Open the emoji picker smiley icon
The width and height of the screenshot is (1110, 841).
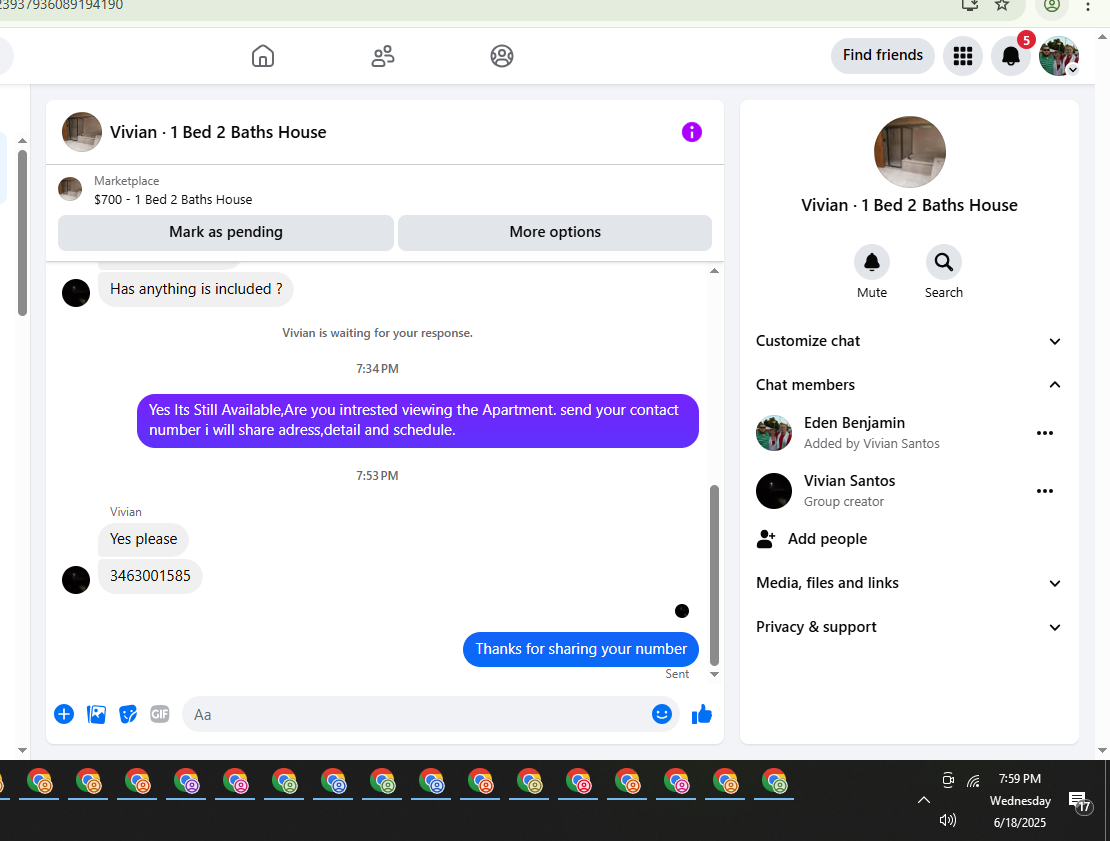[662, 714]
